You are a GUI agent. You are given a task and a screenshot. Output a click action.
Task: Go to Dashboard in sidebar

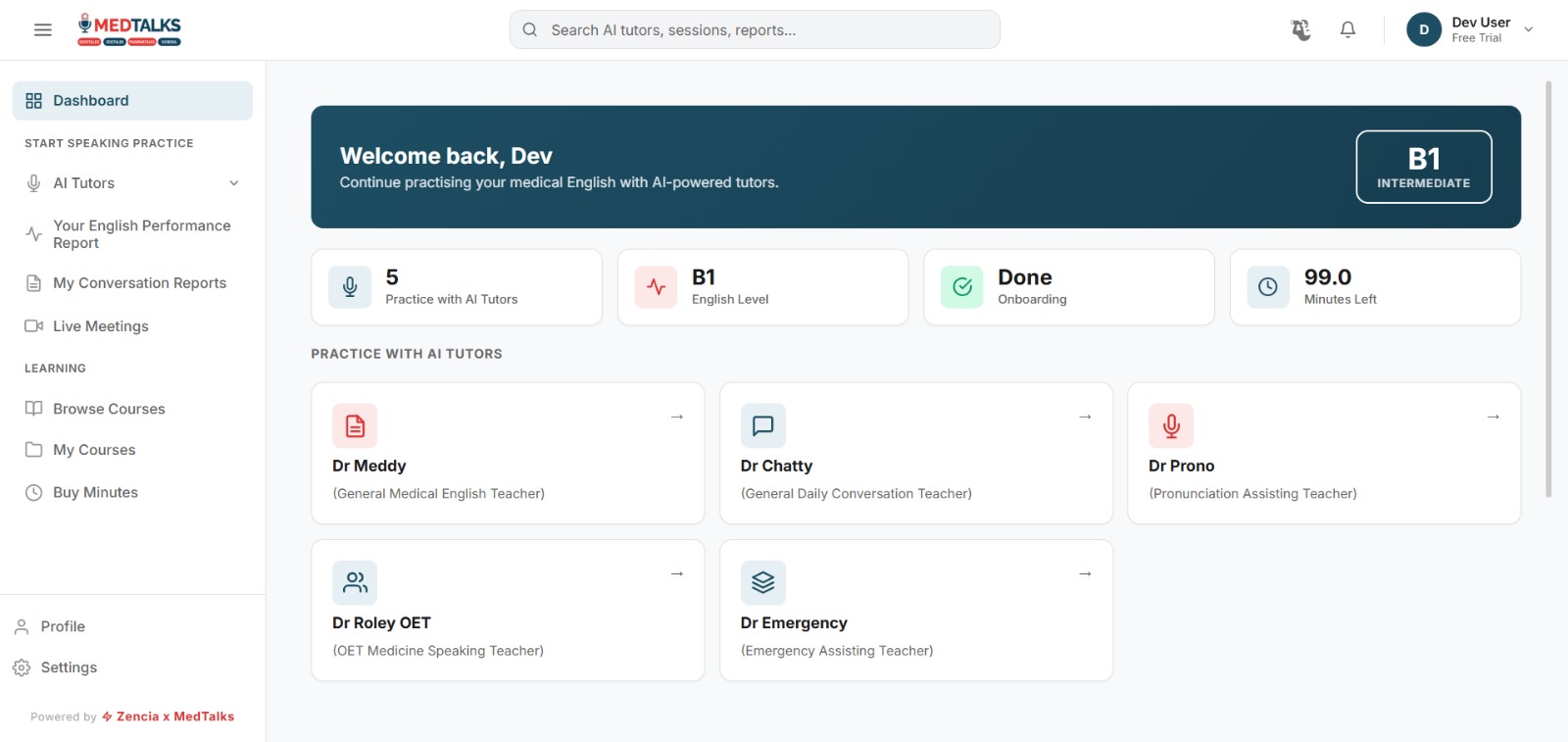[132, 101]
